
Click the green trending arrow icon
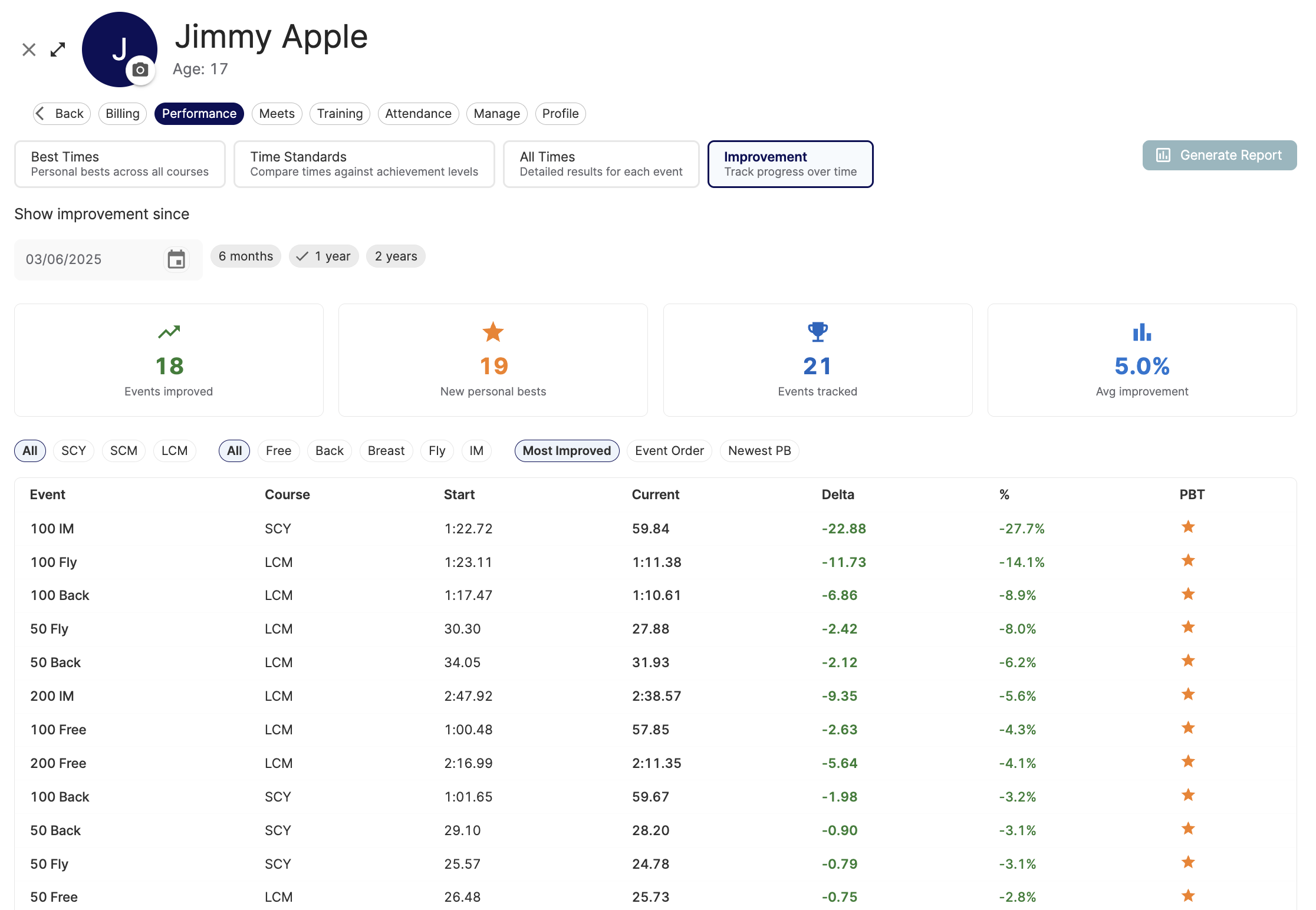pos(169,332)
